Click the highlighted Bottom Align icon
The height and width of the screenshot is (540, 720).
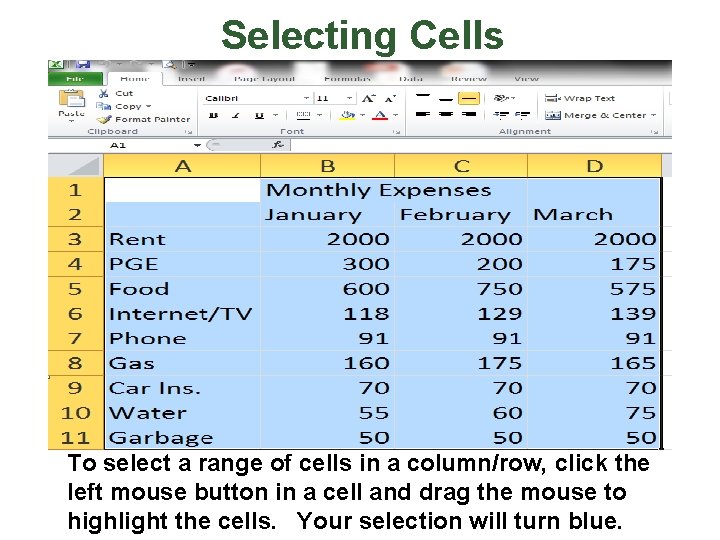pos(469,98)
